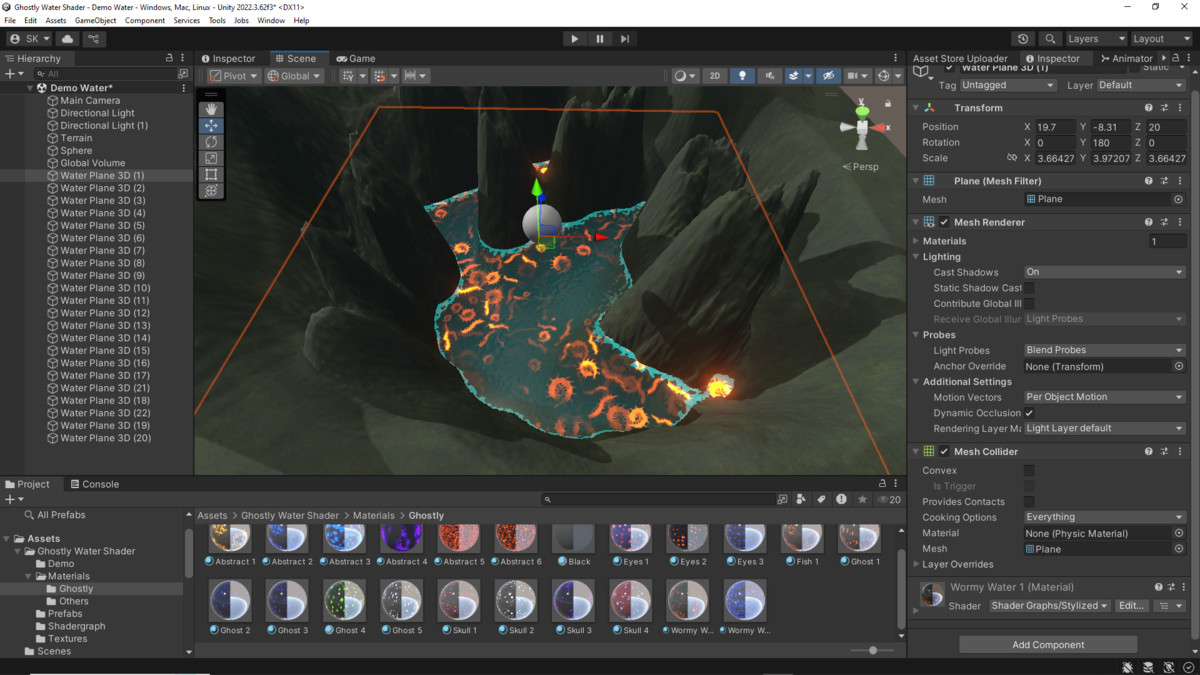This screenshot has height=675, width=1200.
Task: Open the version control icon
Action: pyautogui.click(x=94, y=39)
